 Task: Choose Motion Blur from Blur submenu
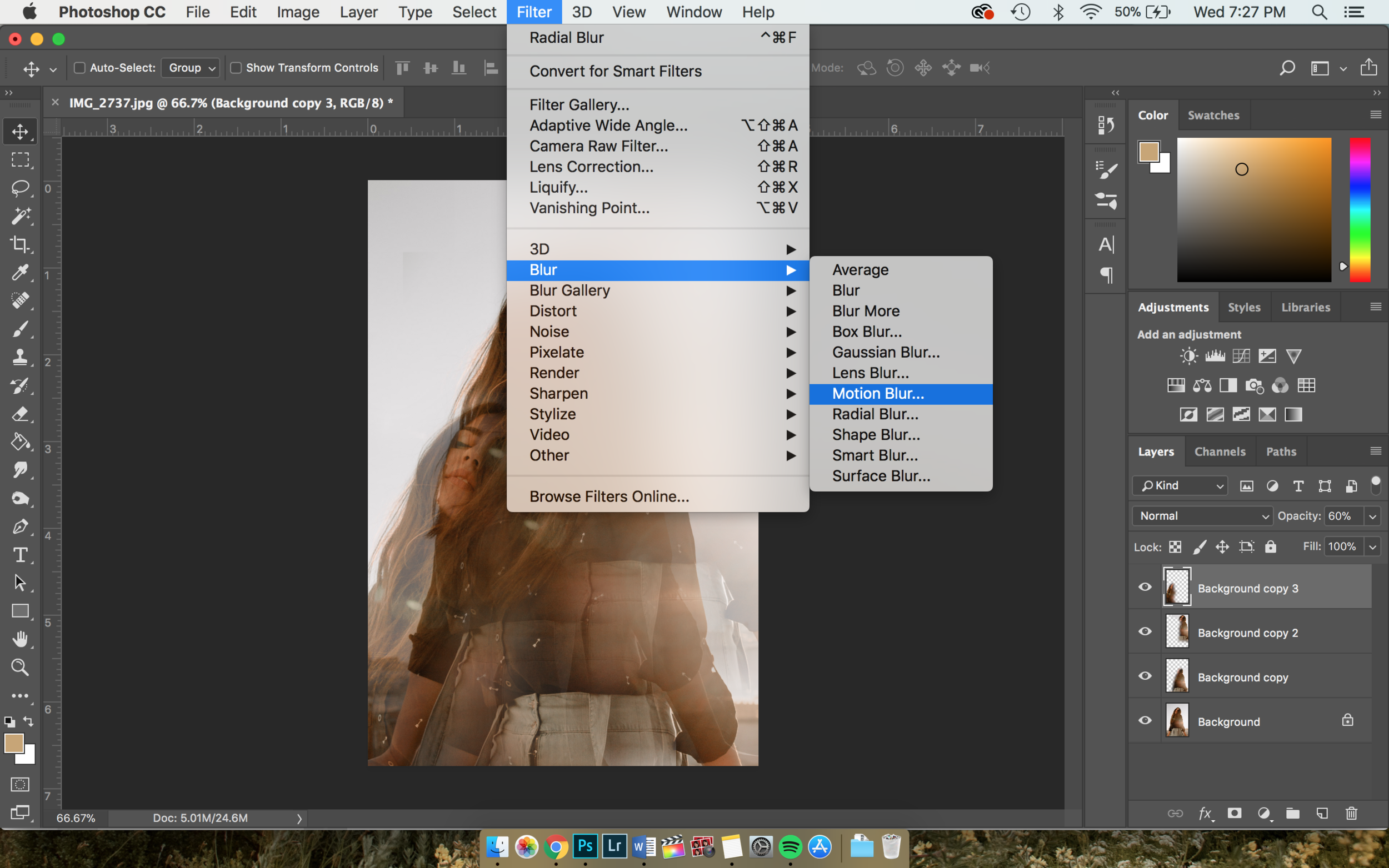point(901,394)
